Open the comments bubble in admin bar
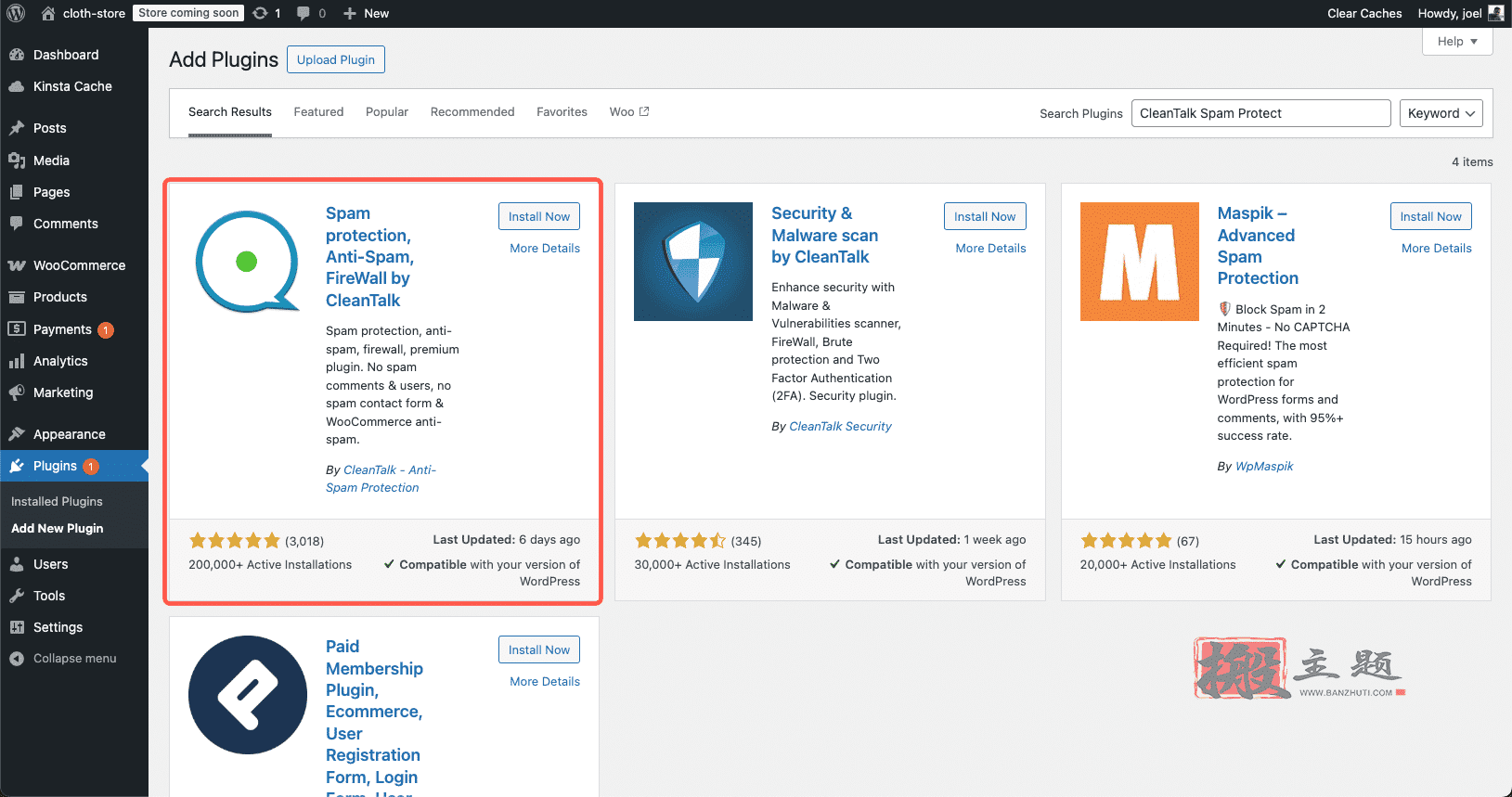This screenshot has height=797, width=1512. [x=304, y=13]
